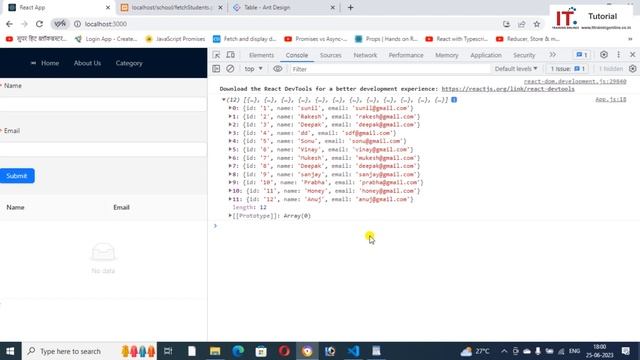View site information icon in the address bar

pos(77,24)
